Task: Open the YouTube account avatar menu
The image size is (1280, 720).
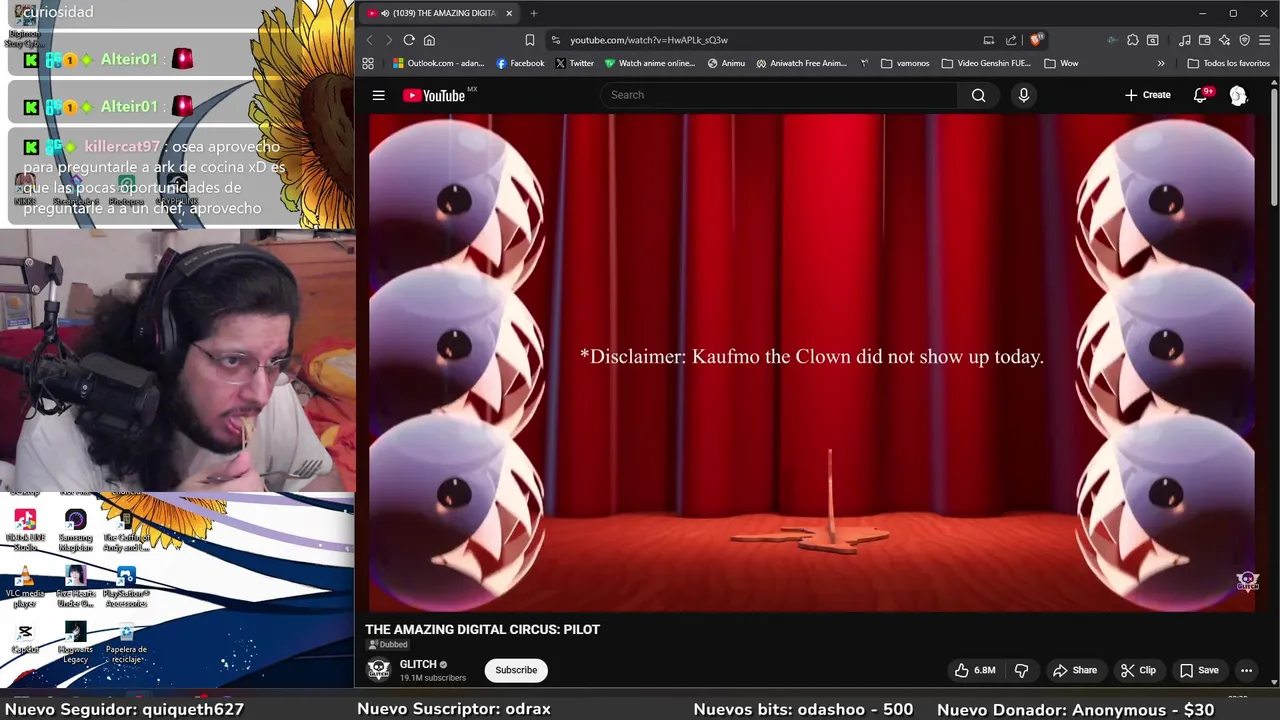Action: coord(1238,95)
